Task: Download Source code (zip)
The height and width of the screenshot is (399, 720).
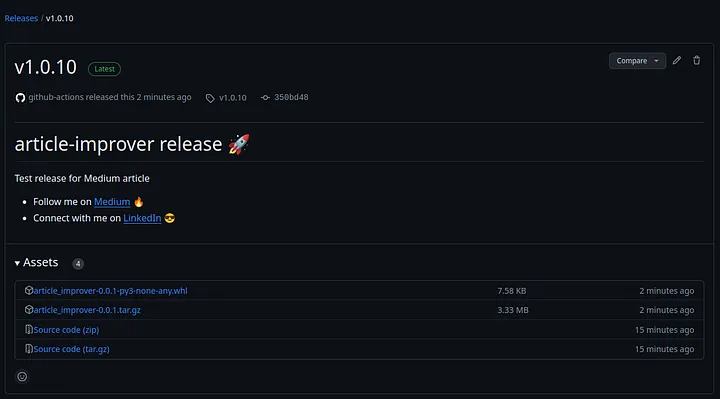Action: (66, 330)
